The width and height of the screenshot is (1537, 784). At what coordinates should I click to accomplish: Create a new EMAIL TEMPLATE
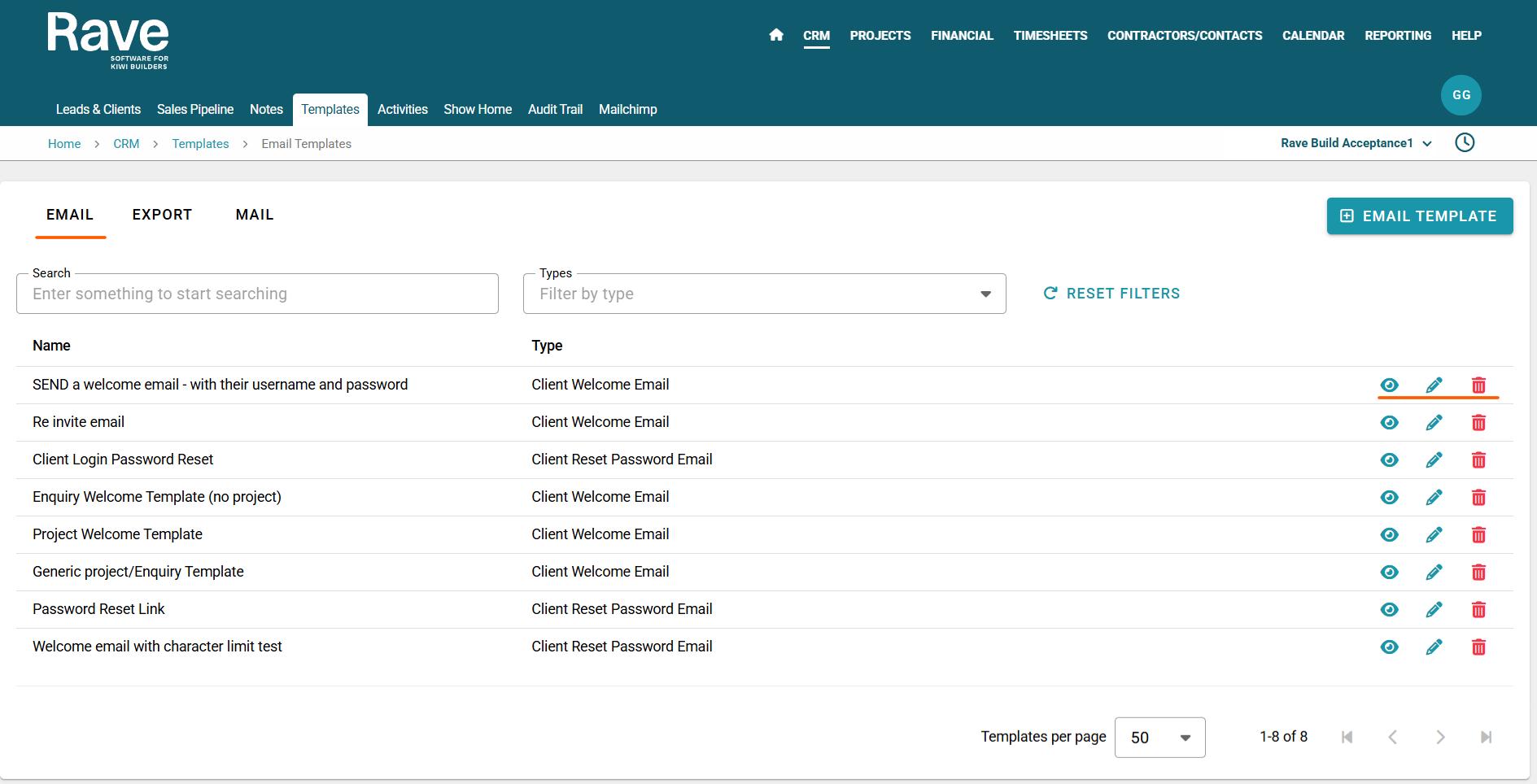point(1420,216)
